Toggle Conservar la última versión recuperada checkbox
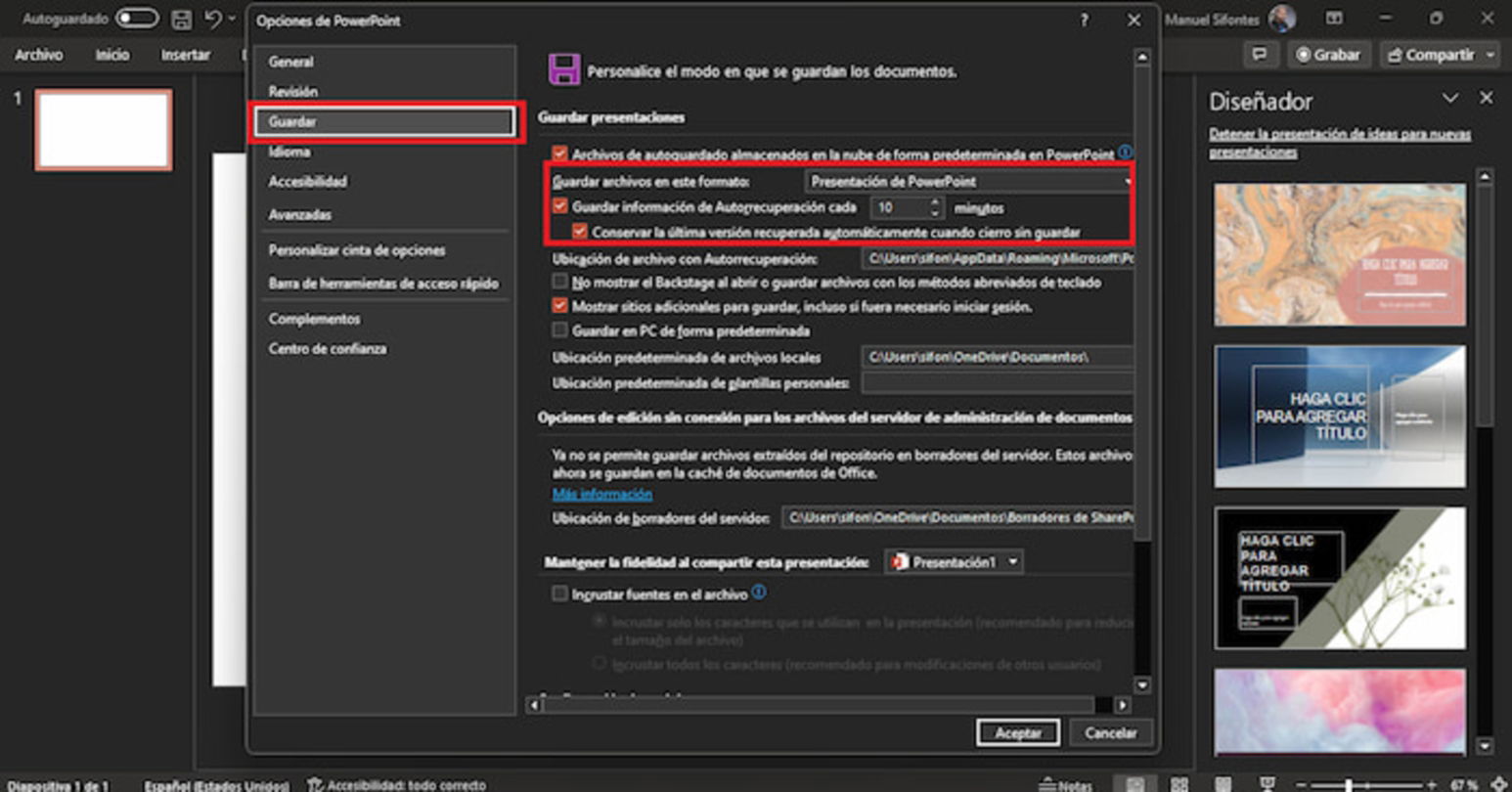 coord(580,232)
